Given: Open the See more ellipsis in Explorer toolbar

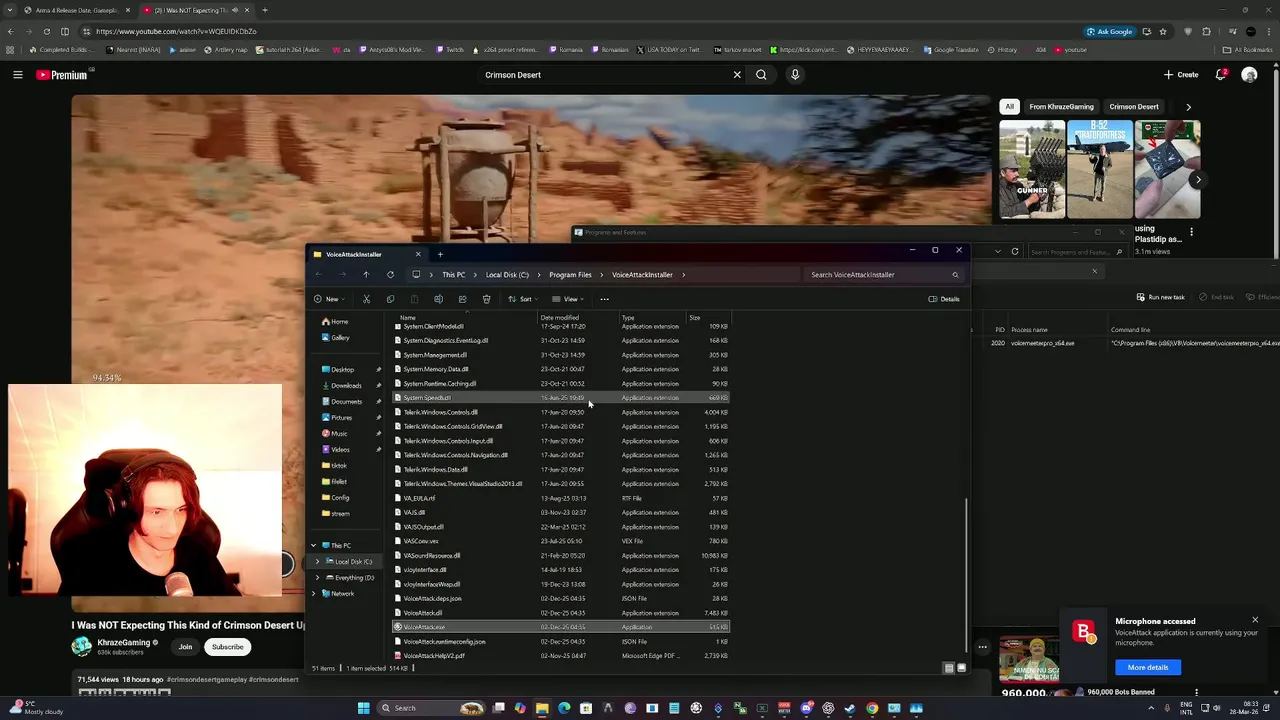Looking at the screenshot, I should pyautogui.click(x=604, y=299).
